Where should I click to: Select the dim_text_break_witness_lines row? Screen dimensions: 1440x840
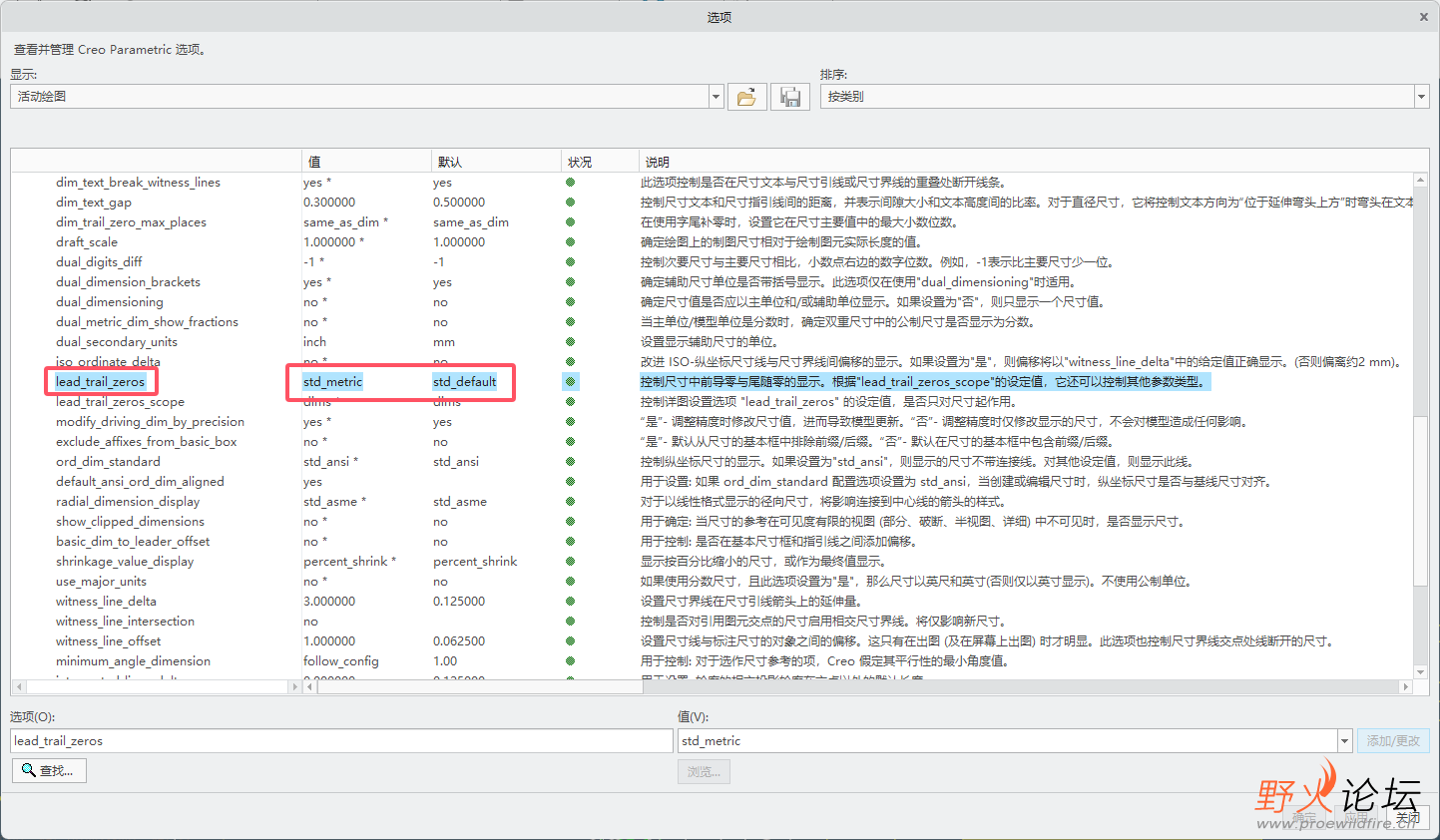pos(138,183)
